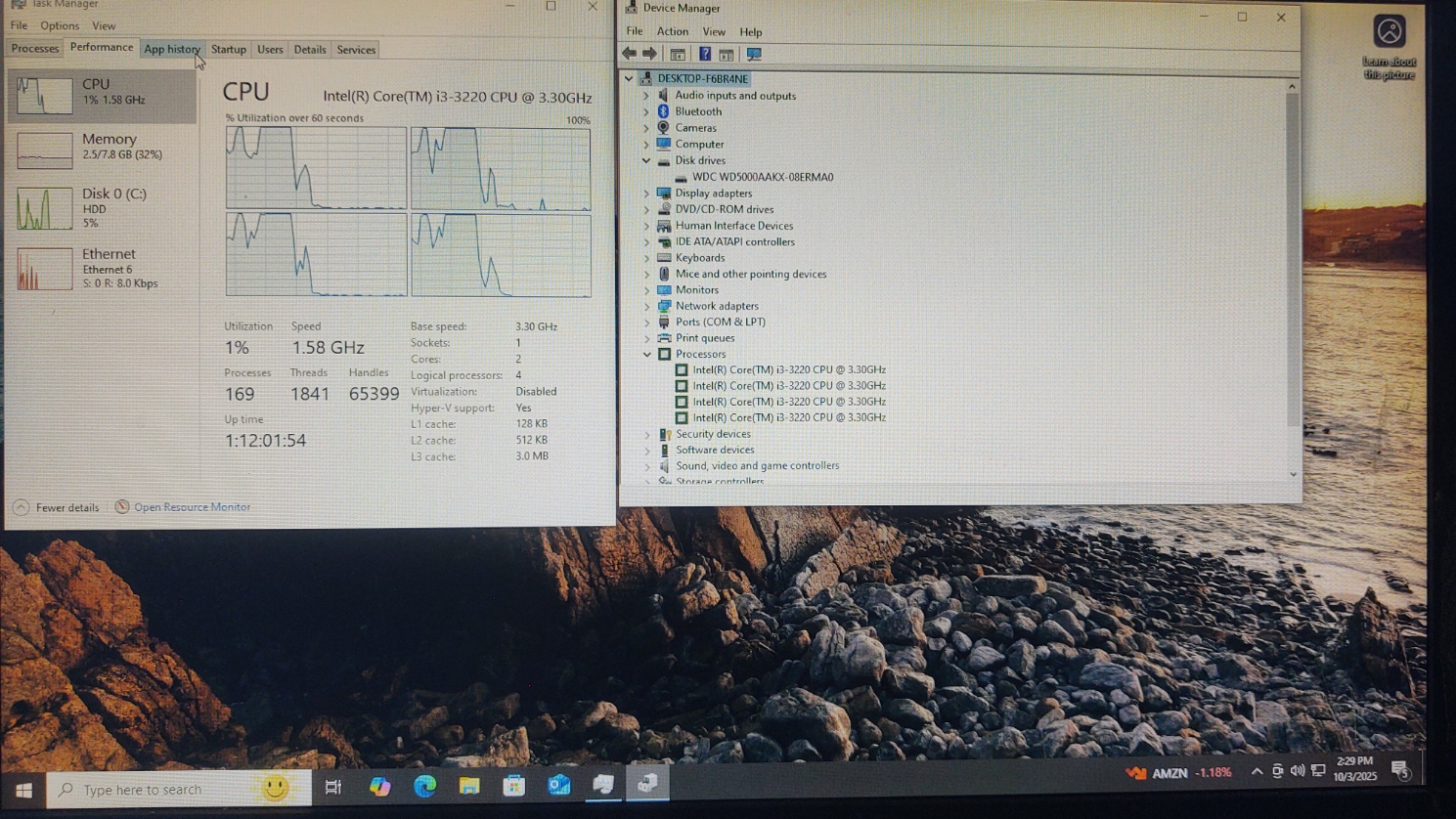Open Microsoft Store from the taskbar
Viewport: 1456px width, 819px height.
tap(514, 787)
